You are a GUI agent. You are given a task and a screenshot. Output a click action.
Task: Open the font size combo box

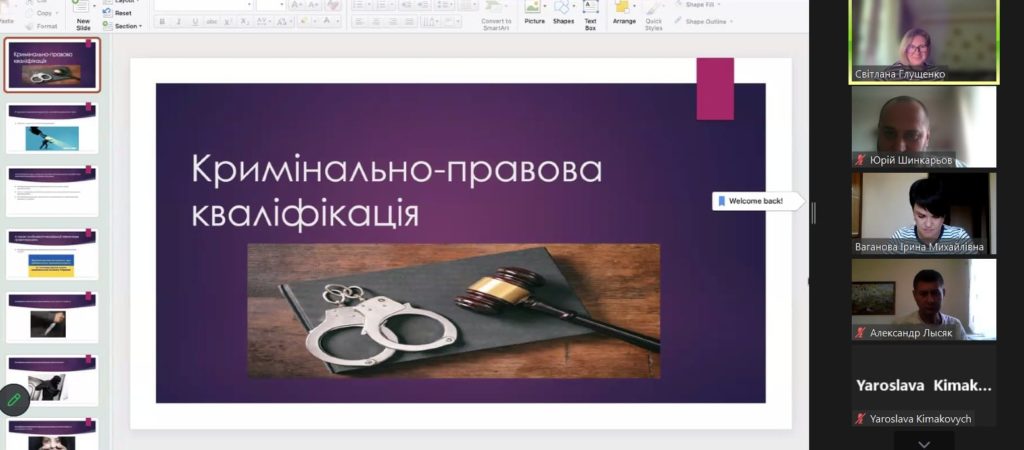(270, 5)
